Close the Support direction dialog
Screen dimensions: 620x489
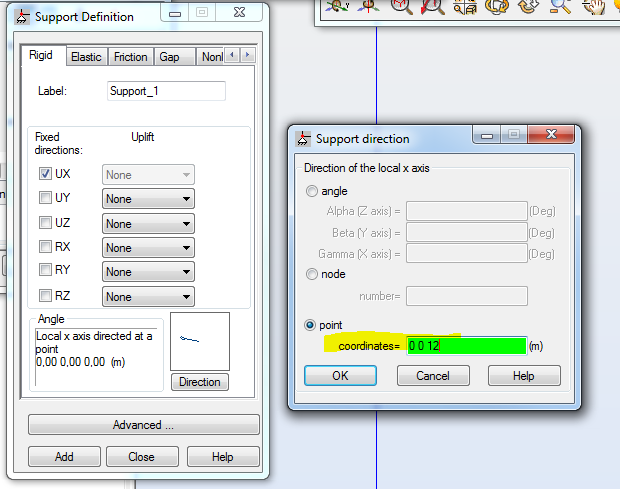pos(551,134)
